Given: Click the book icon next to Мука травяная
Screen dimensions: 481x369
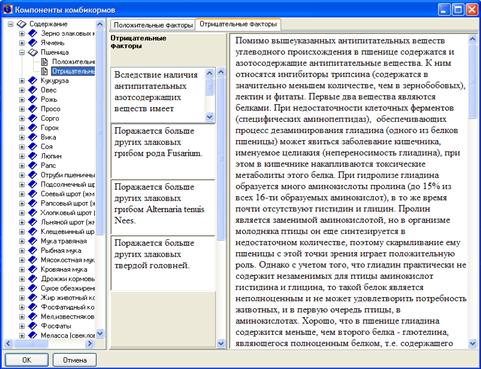Looking at the screenshot, I should 32,241.
